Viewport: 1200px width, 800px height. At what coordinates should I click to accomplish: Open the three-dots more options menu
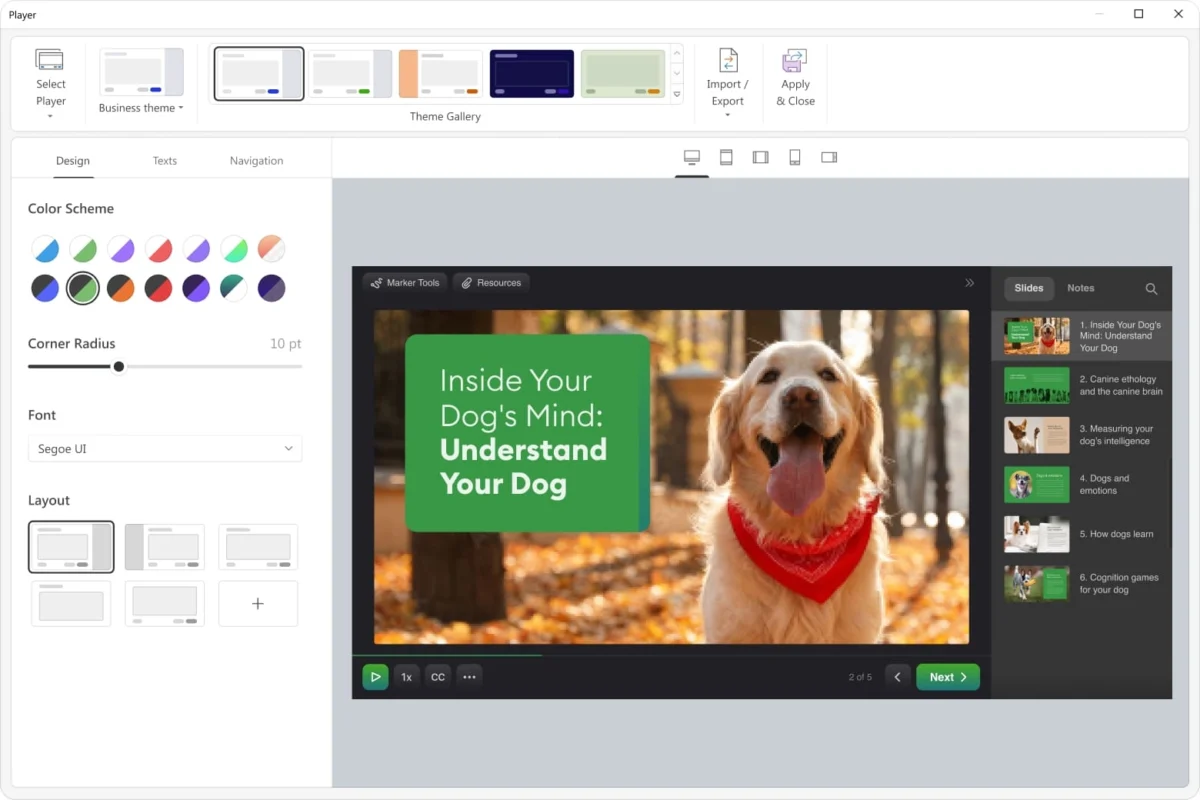pyautogui.click(x=469, y=677)
